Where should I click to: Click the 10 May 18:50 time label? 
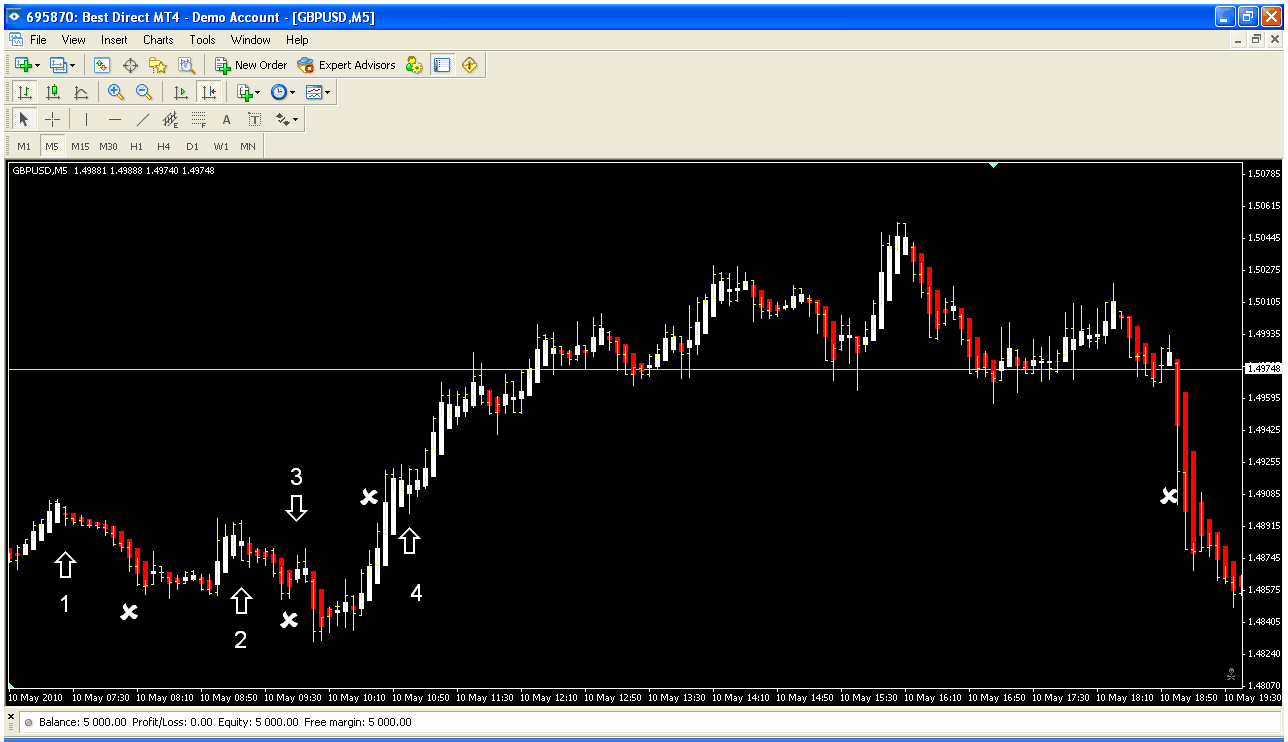click(1190, 697)
